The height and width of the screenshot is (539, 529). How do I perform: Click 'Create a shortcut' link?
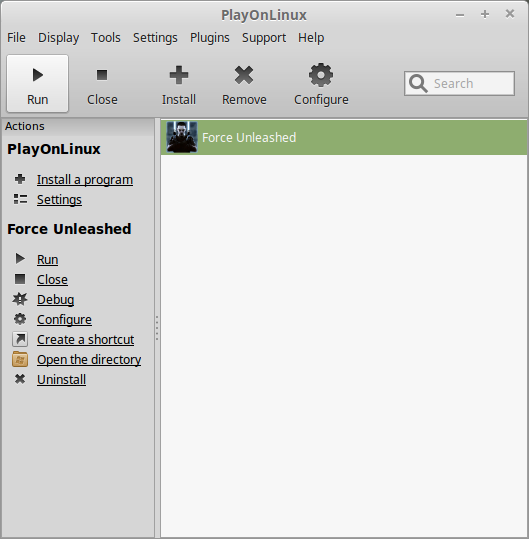[86, 340]
